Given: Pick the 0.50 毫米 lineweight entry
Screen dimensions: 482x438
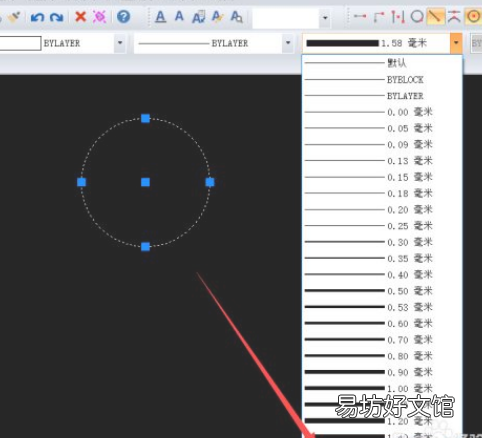Looking at the screenshot, I should coord(382,291).
